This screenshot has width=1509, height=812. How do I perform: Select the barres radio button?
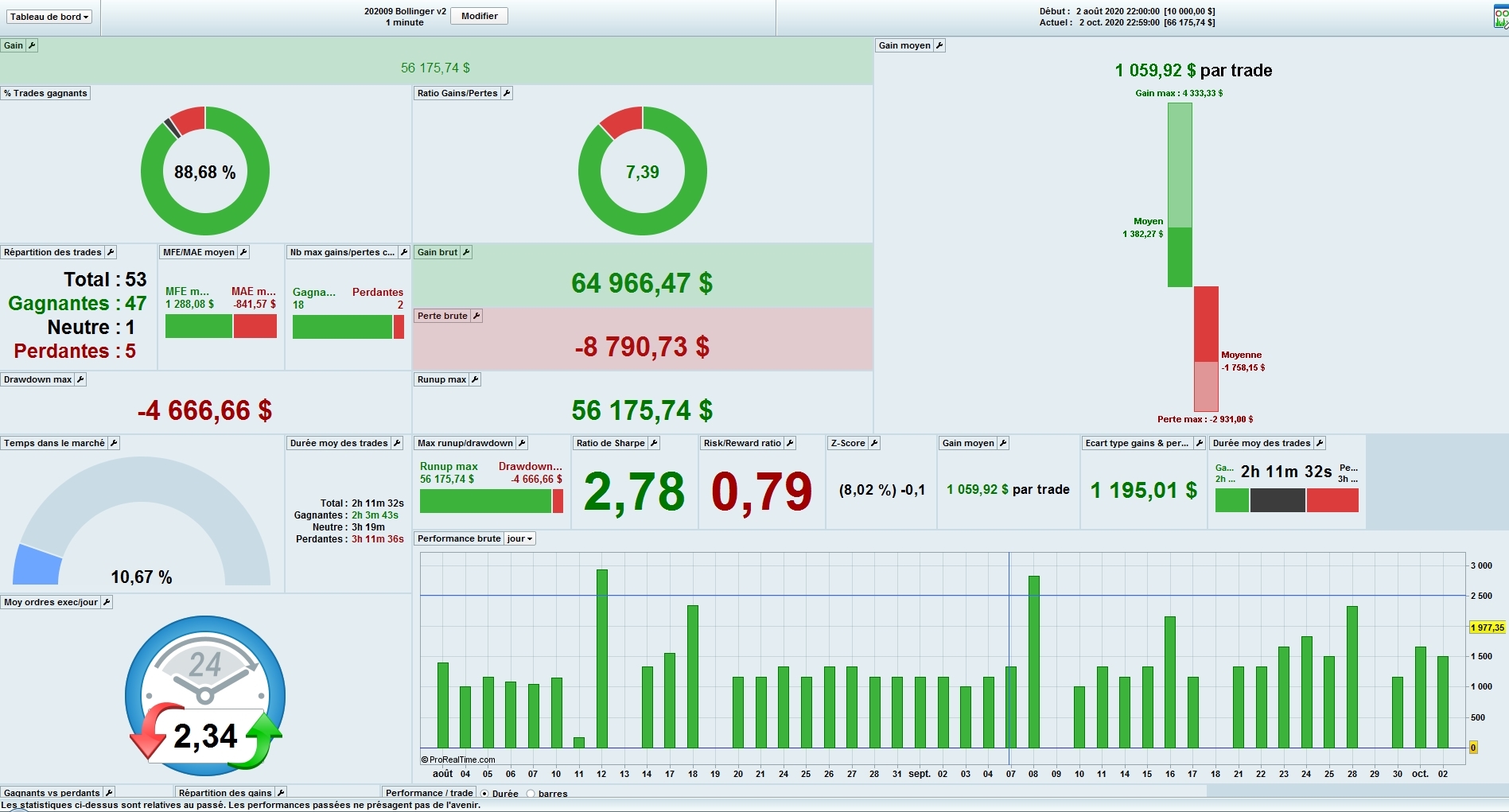coord(531,794)
